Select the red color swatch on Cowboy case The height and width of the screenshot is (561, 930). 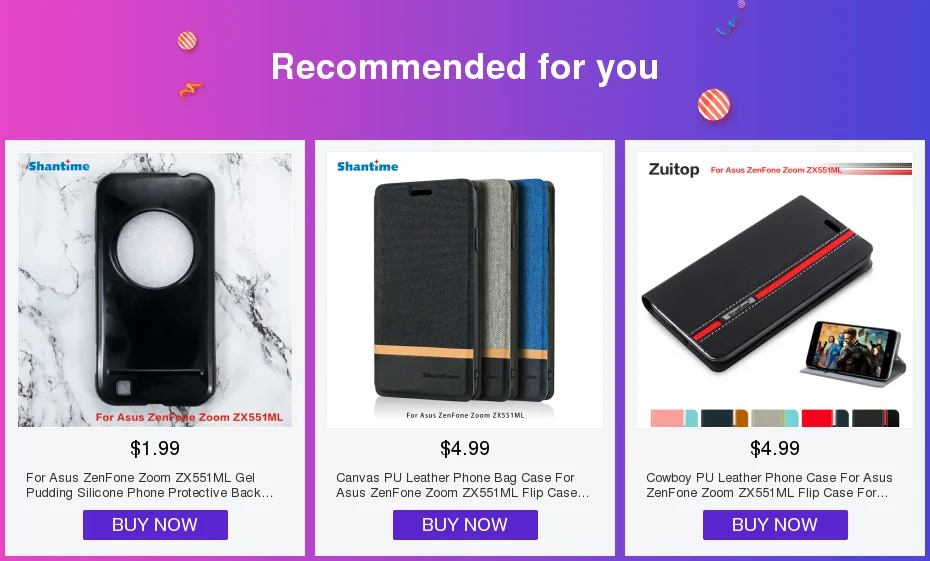[x=825, y=418]
